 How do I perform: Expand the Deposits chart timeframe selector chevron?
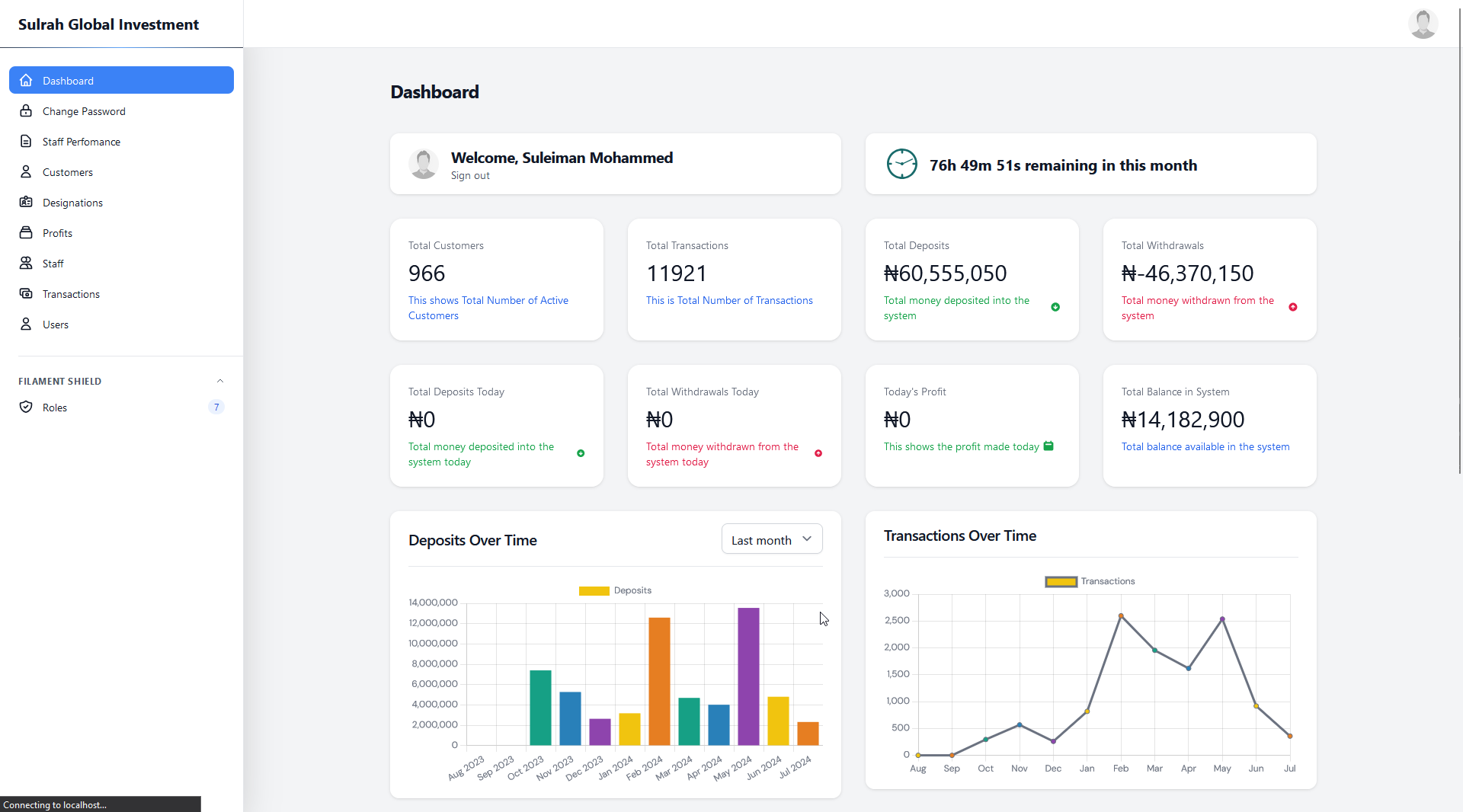point(807,539)
